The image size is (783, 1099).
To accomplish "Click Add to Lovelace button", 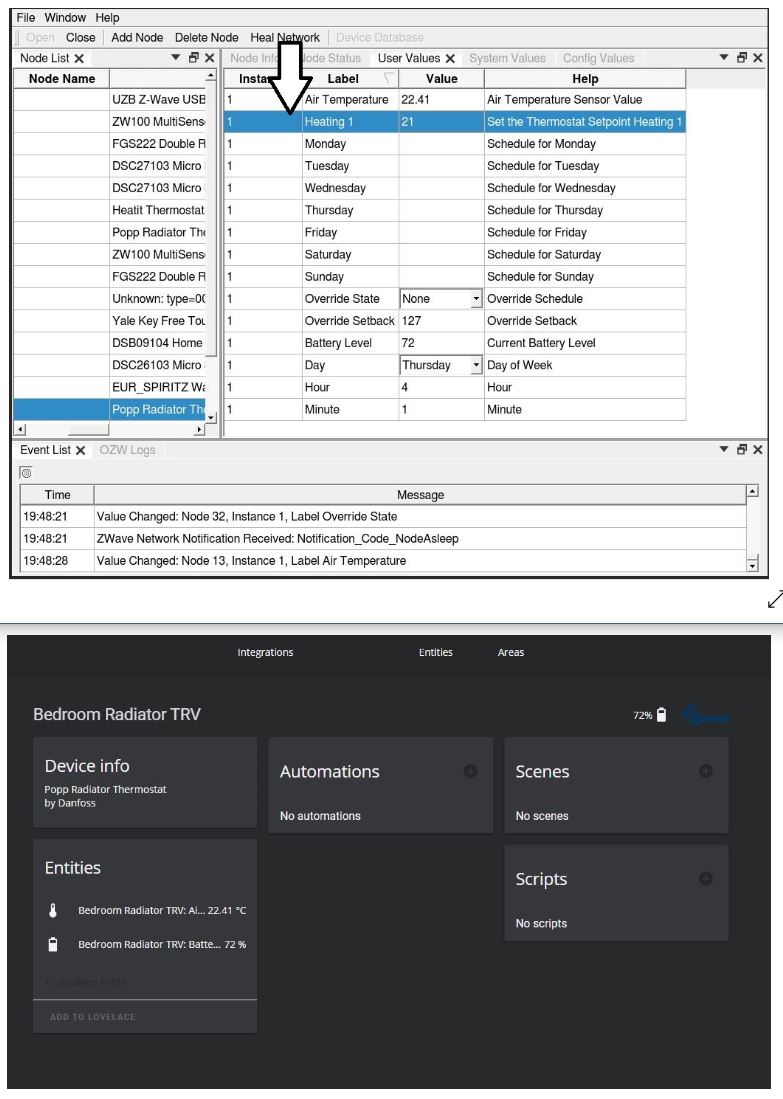I will coord(93,1017).
